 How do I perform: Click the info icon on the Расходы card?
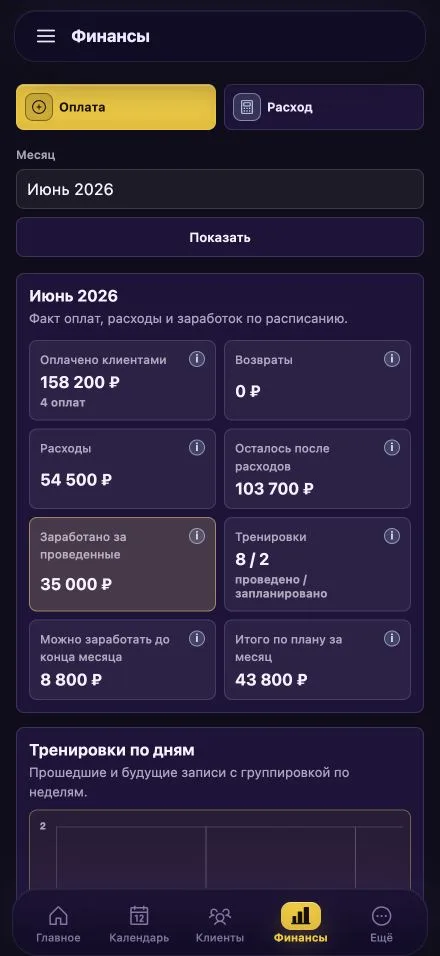click(196, 448)
